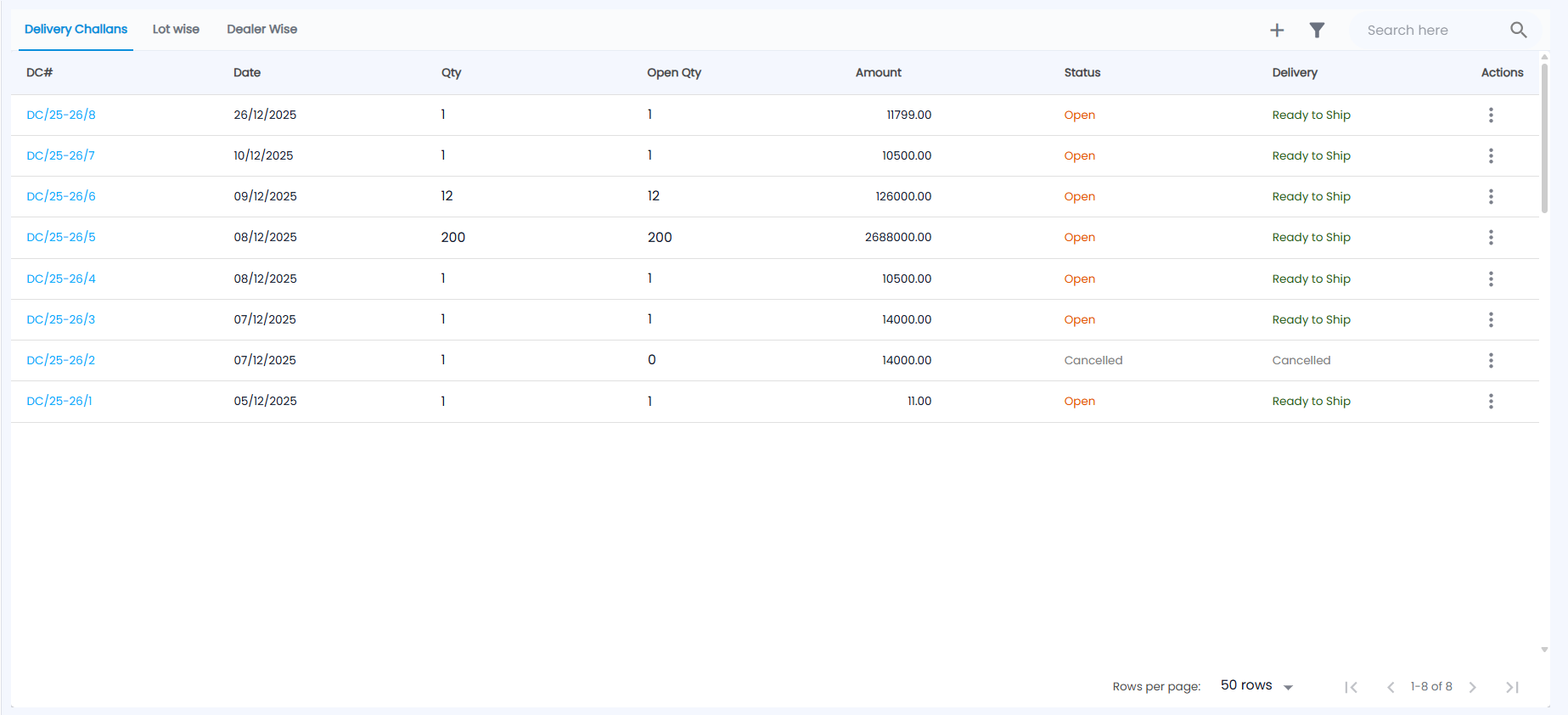
Task: Open challan DC/25-26/7 link
Action: click(x=61, y=155)
